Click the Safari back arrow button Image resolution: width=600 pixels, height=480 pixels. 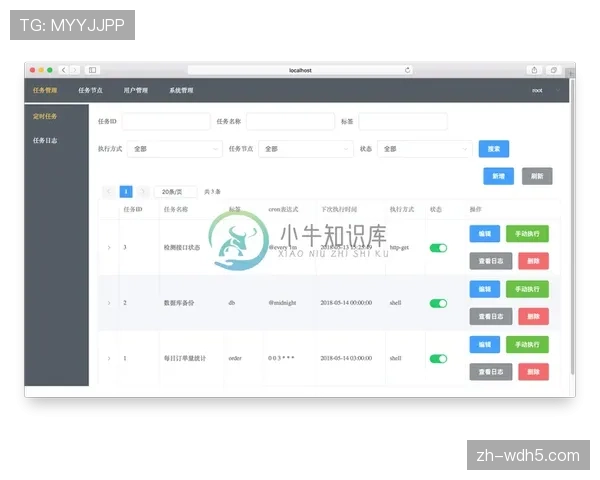64,70
